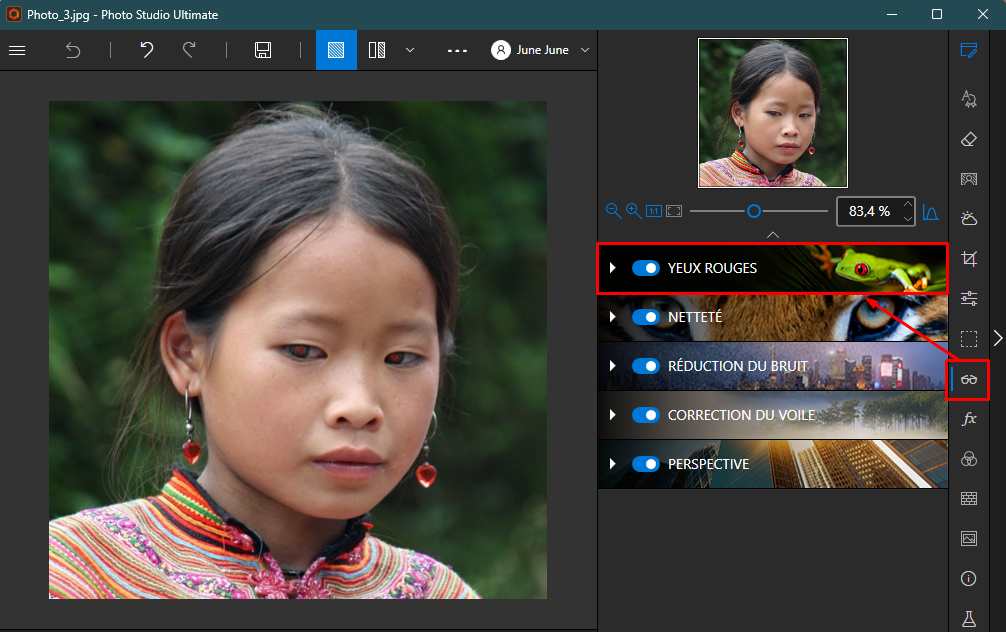Disable the Yeux Rouges toggle
The width and height of the screenshot is (1006, 632).
coord(646,268)
